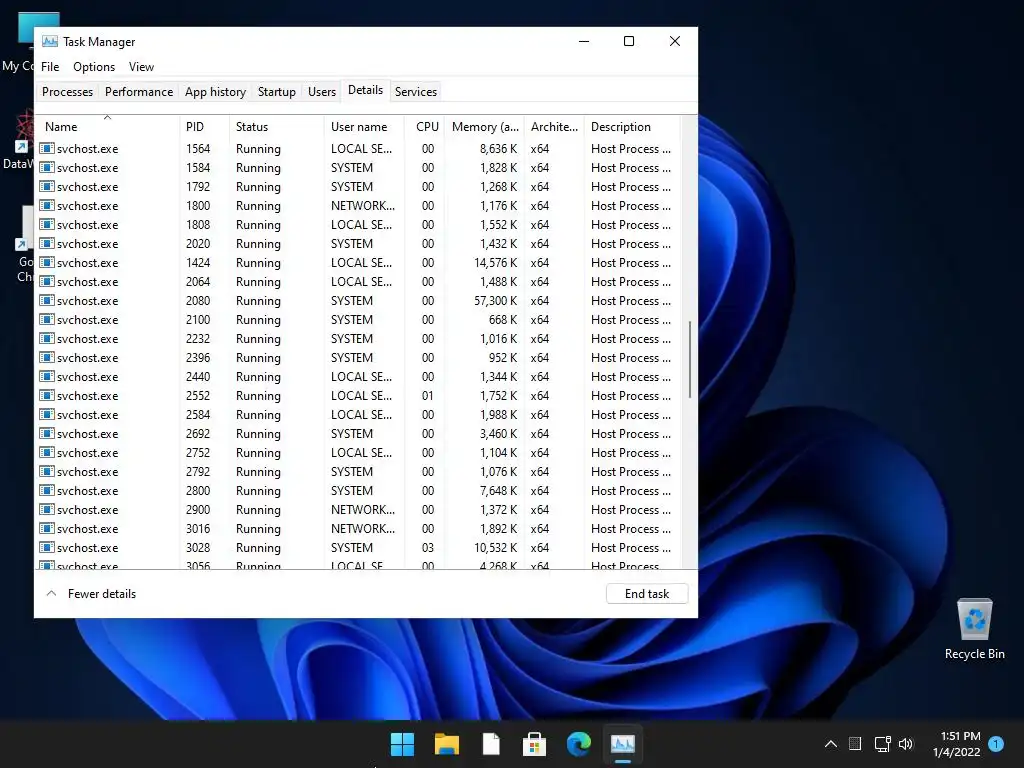Open the Windows Start menu
This screenshot has height=768, width=1024.
(x=402, y=744)
